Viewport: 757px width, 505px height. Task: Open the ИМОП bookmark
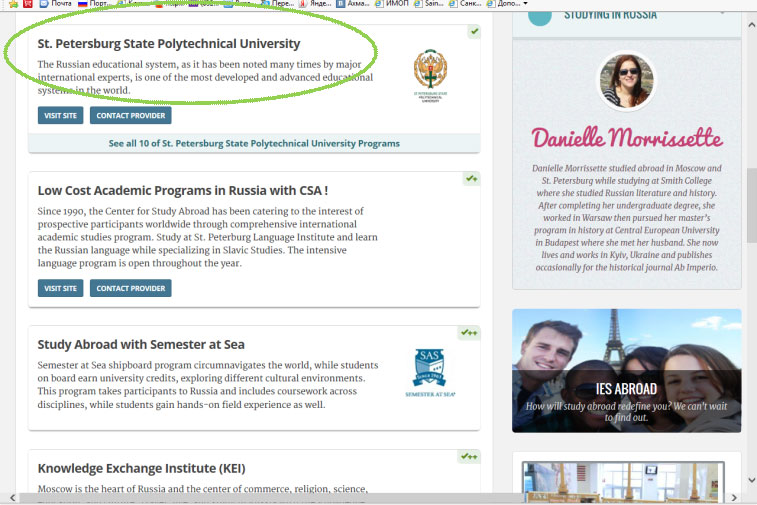click(x=392, y=3)
